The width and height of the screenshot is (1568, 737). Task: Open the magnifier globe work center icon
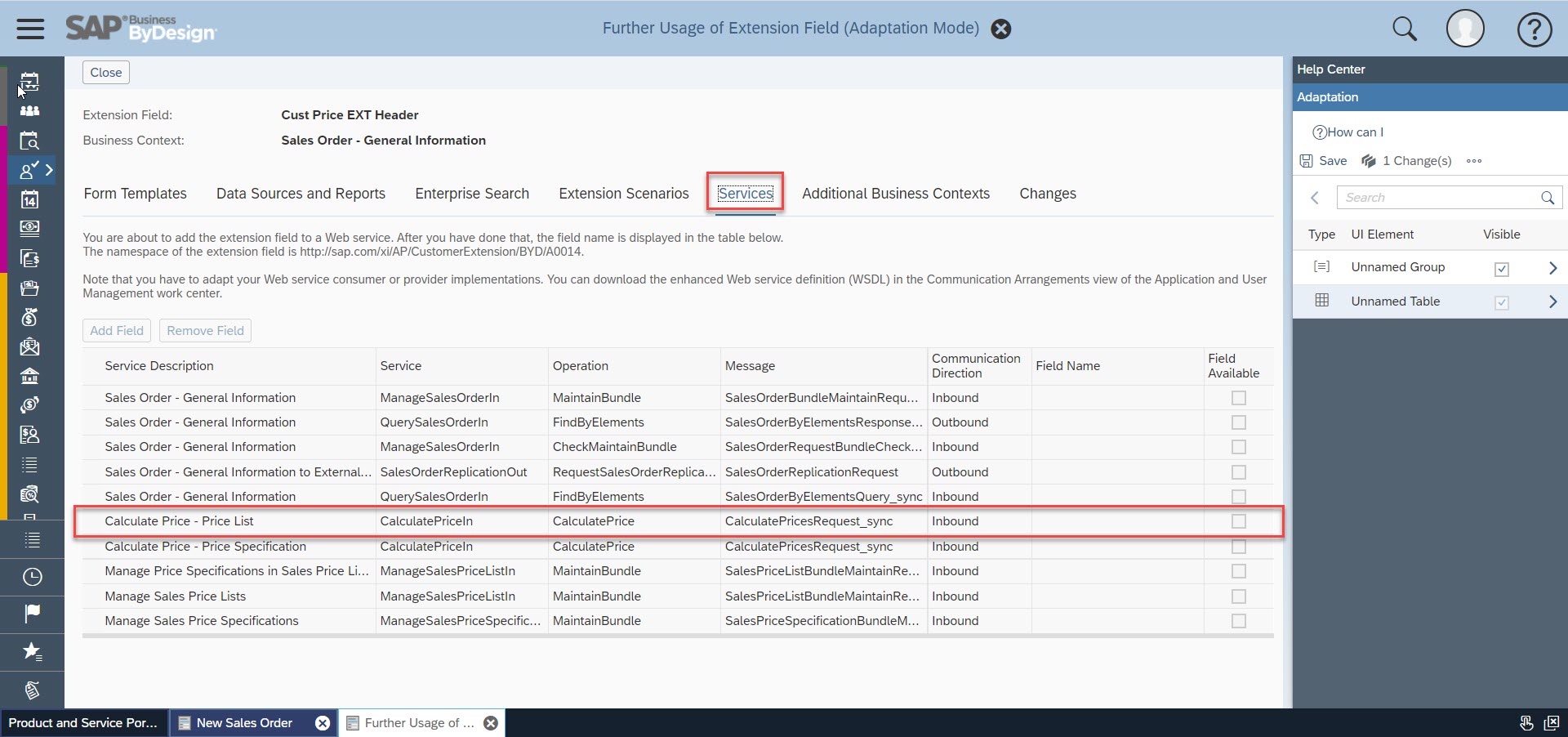point(29,494)
